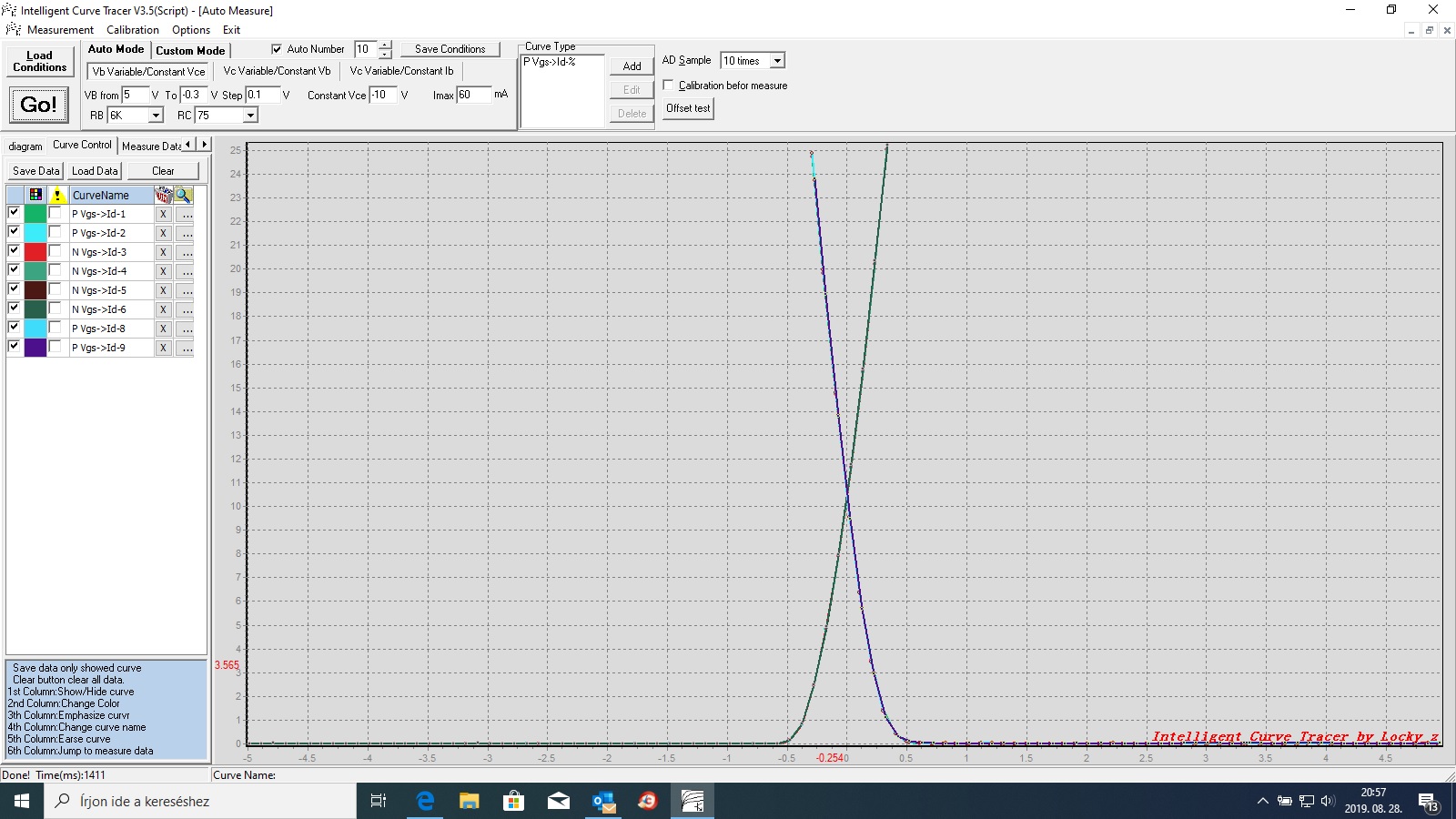Launch Edge browser from taskbar
The height and width of the screenshot is (819, 1456).
pyautogui.click(x=424, y=801)
